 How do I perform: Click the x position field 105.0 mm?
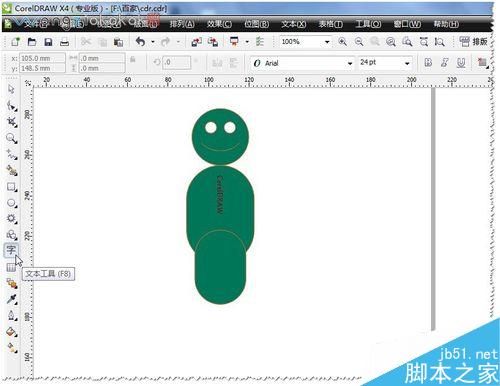coord(42,58)
